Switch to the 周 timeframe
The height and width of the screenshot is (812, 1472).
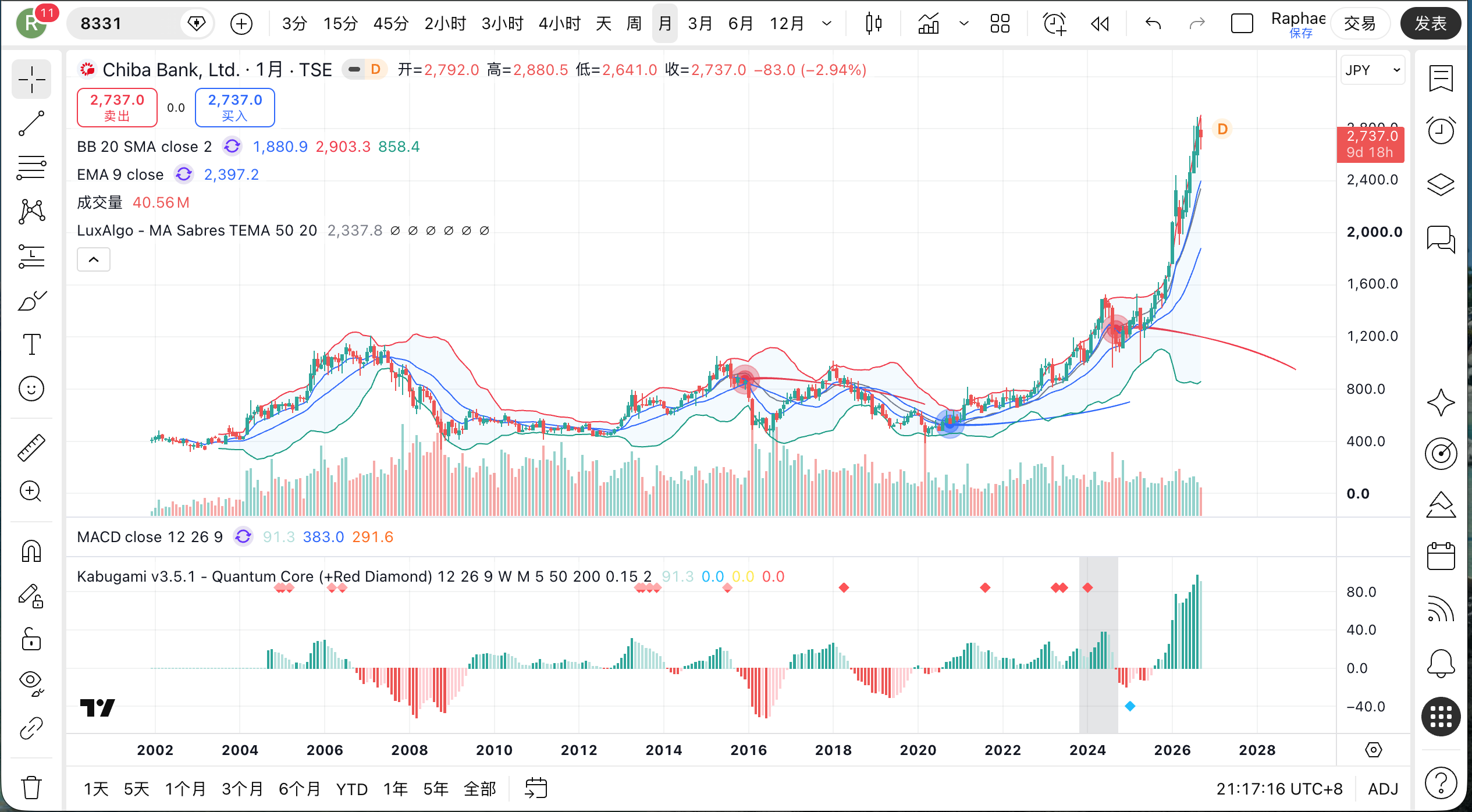click(x=634, y=24)
